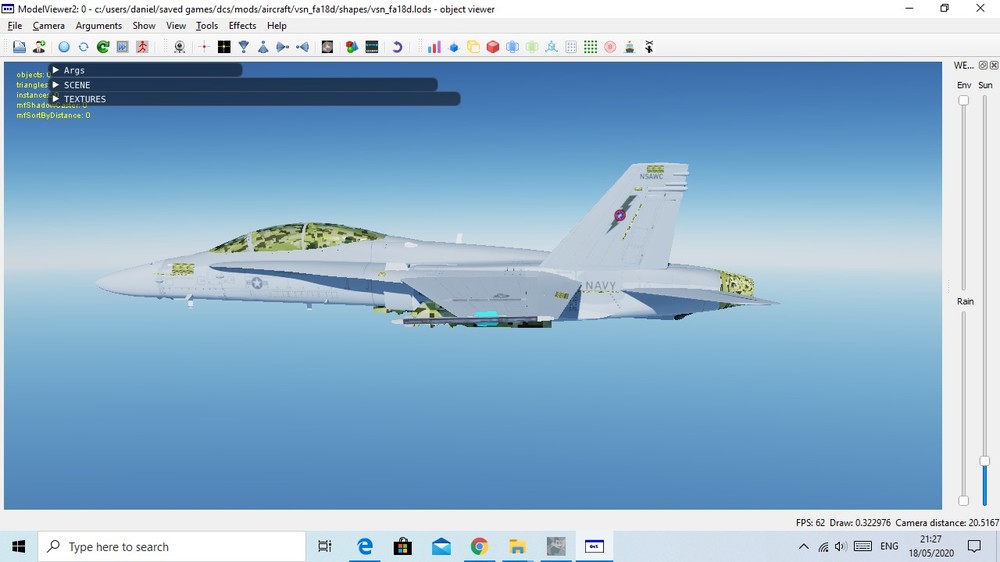Click the bar chart statistics icon
This screenshot has height=562, width=1000.
pyautogui.click(x=434, y=47)
